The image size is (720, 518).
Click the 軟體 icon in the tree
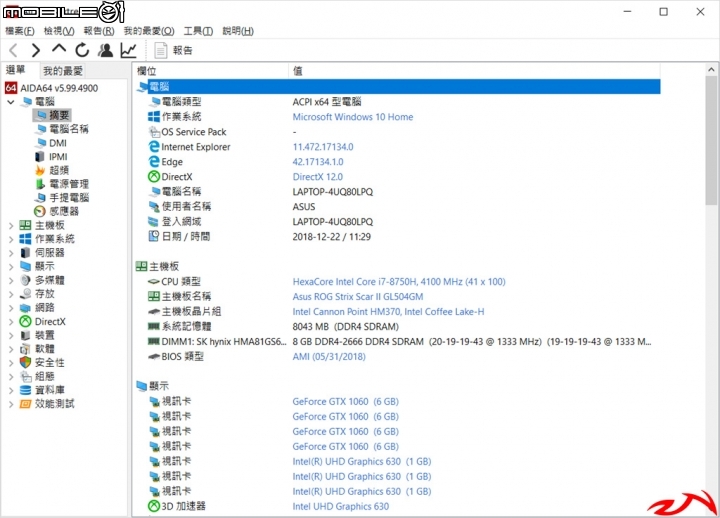tap(25, 349)
